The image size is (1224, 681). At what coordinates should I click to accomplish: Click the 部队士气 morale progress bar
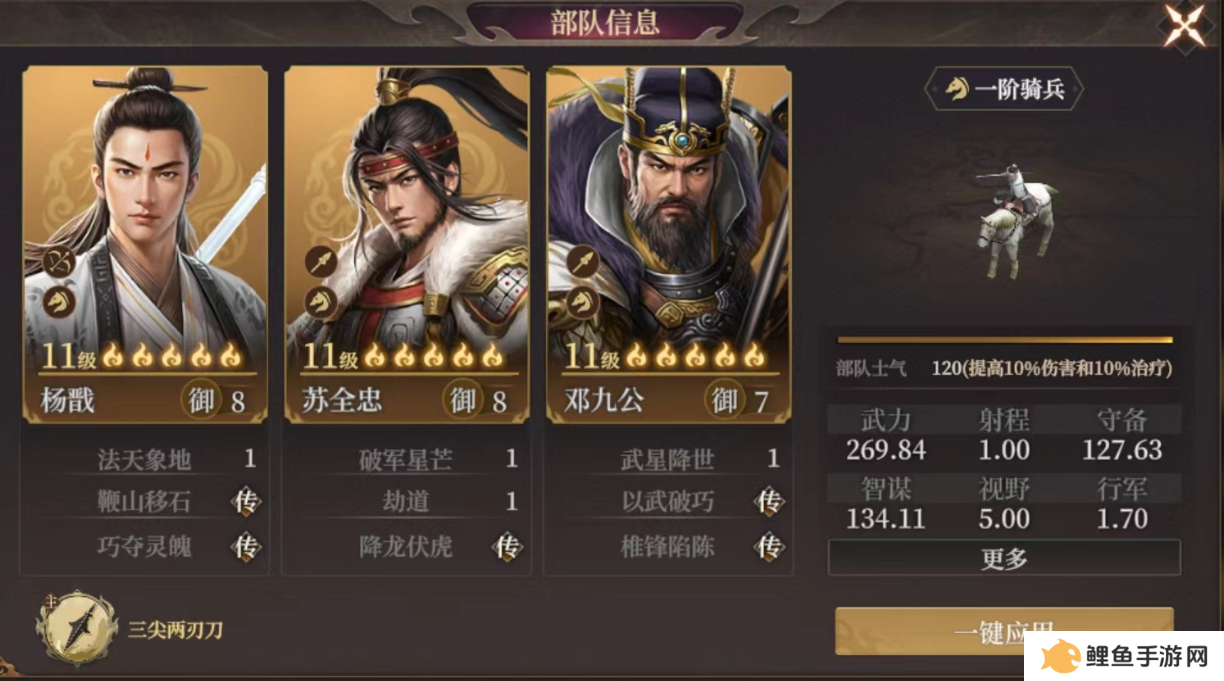1004,340
